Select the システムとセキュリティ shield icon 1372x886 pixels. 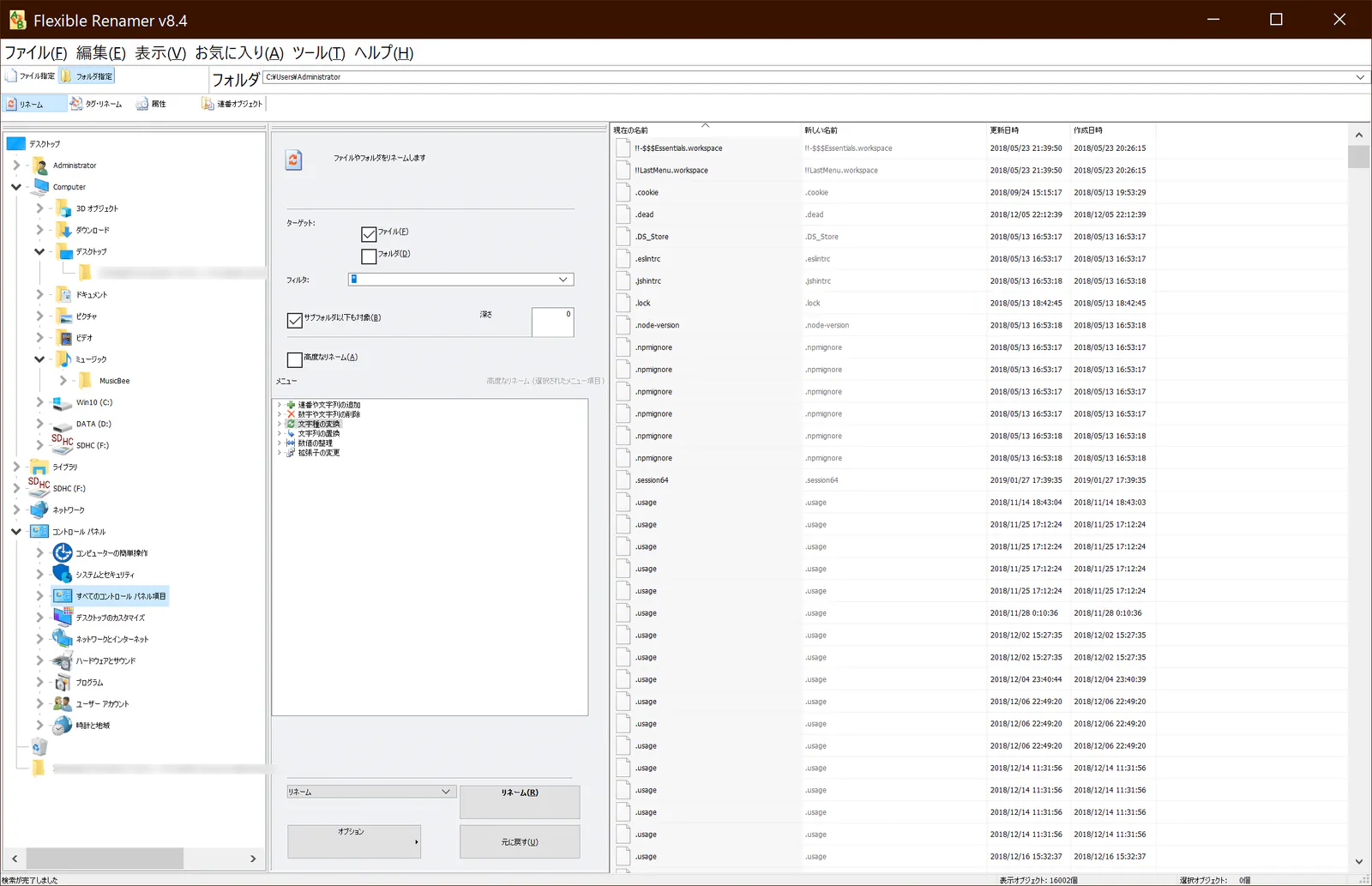point(63,575)
